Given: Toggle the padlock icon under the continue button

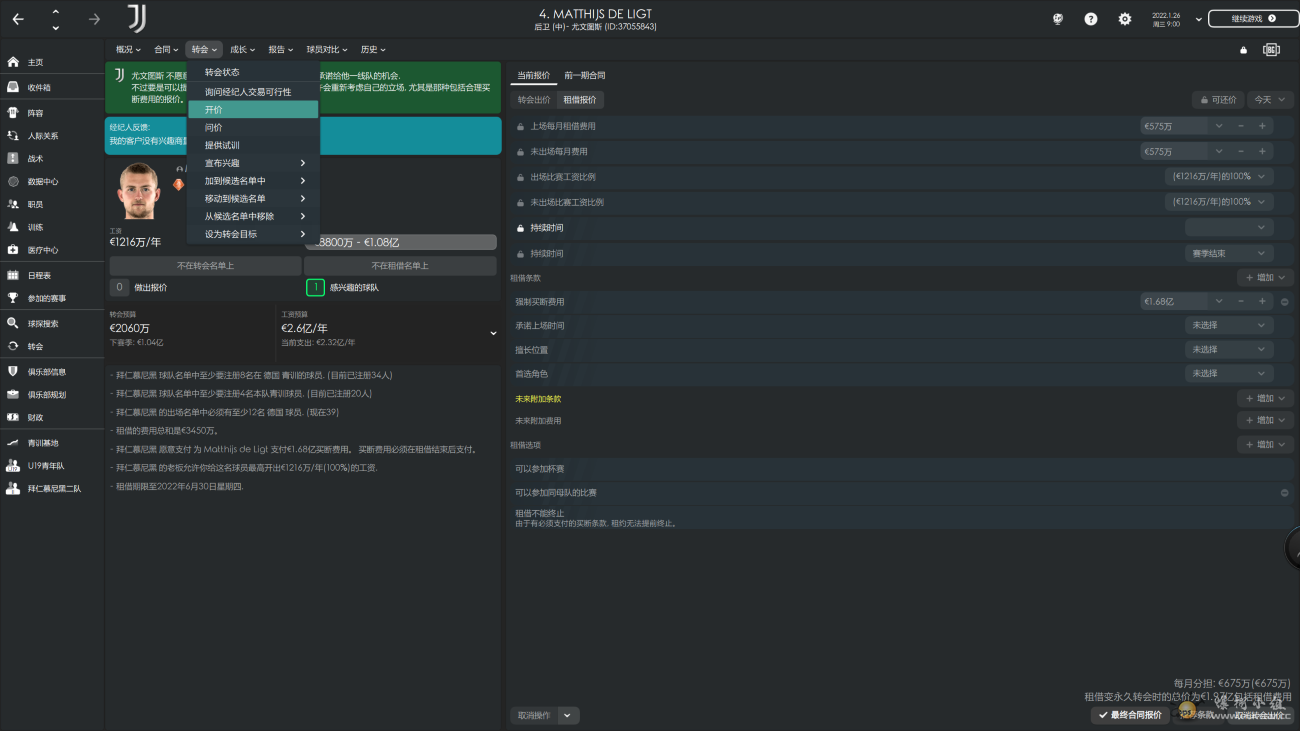Looking at the screenshot, I should click(1243, 50).
